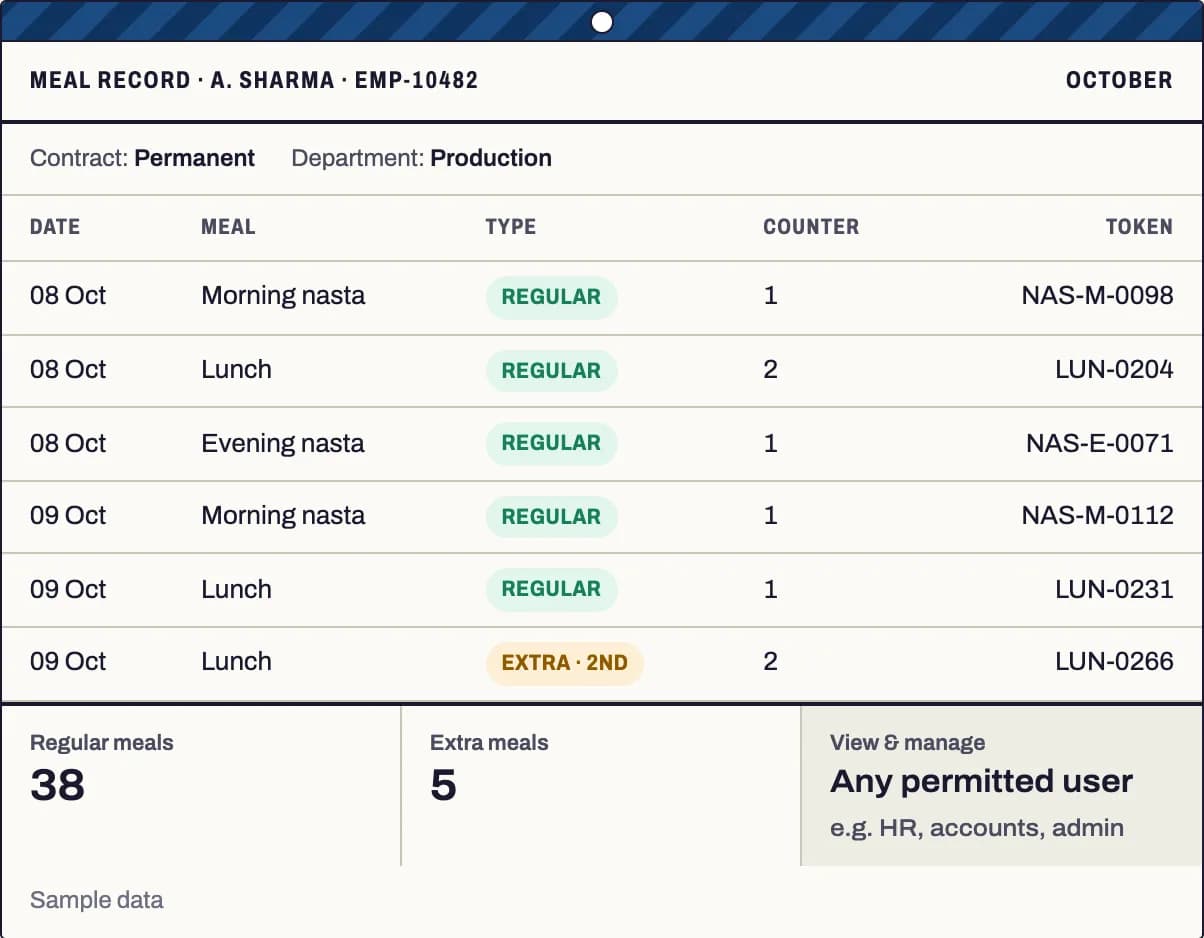This screenshot has width=1204, height=938.
Task: Click REGULAR badge in LUN-0231 row
Action: coord(551,589)
